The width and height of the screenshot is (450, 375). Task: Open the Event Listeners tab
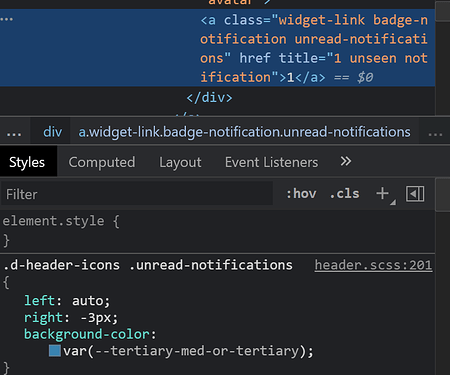click(271, 162)
